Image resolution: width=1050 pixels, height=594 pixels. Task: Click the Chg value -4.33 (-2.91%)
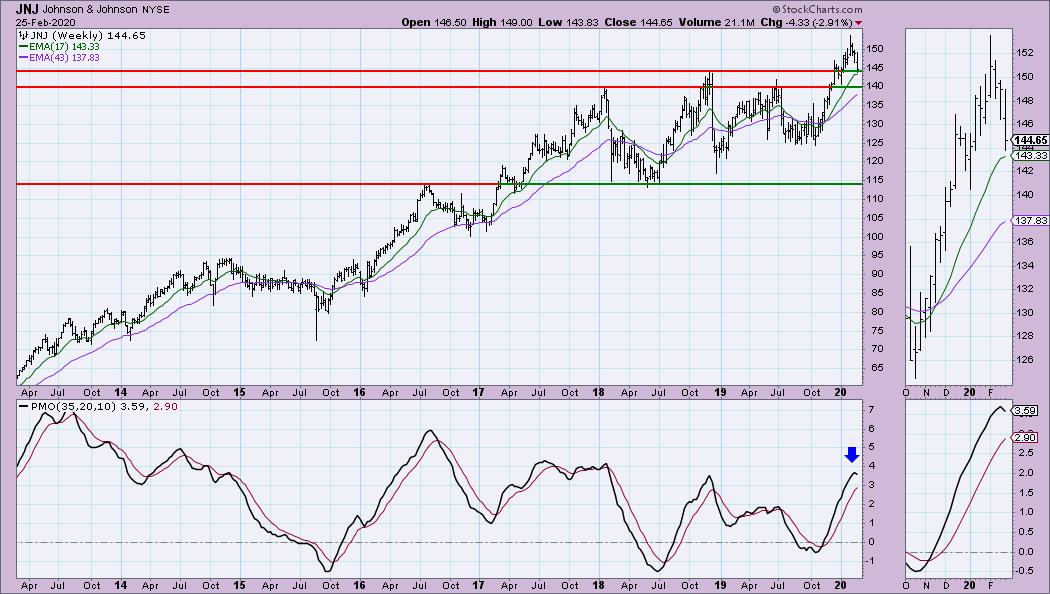point(819,22)
